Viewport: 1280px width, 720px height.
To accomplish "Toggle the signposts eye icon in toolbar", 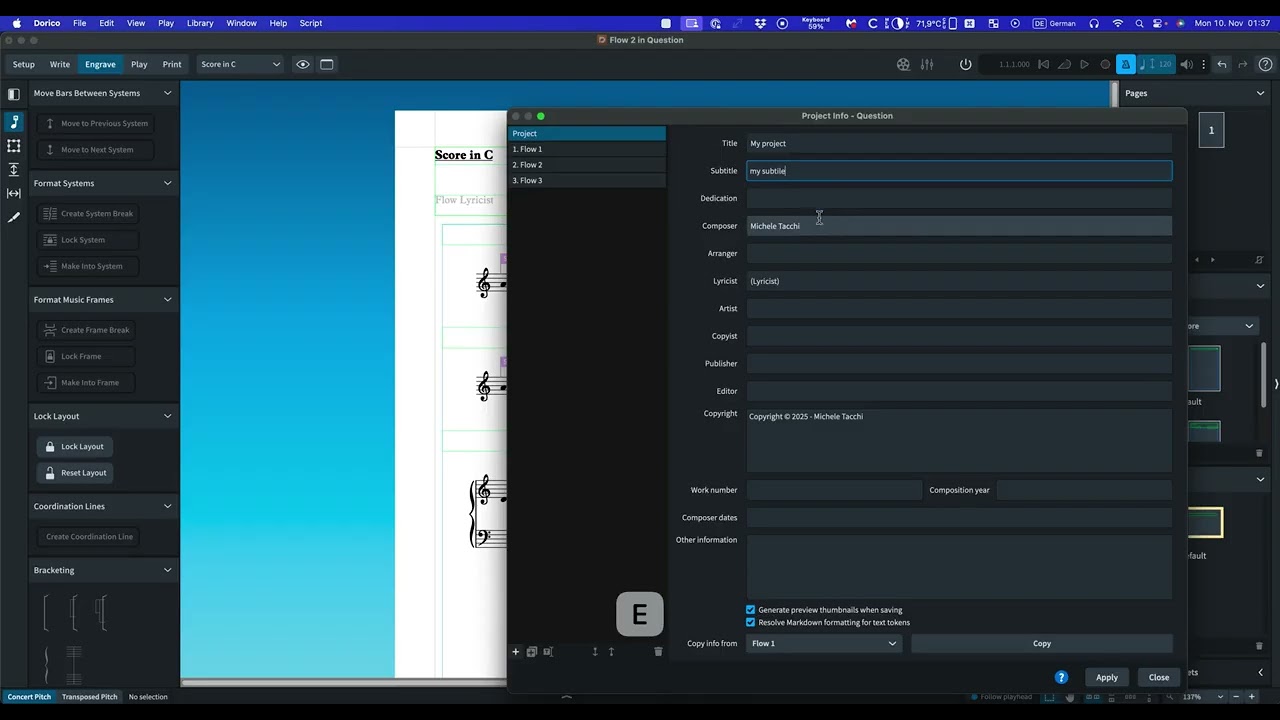I will coord(303,64).
